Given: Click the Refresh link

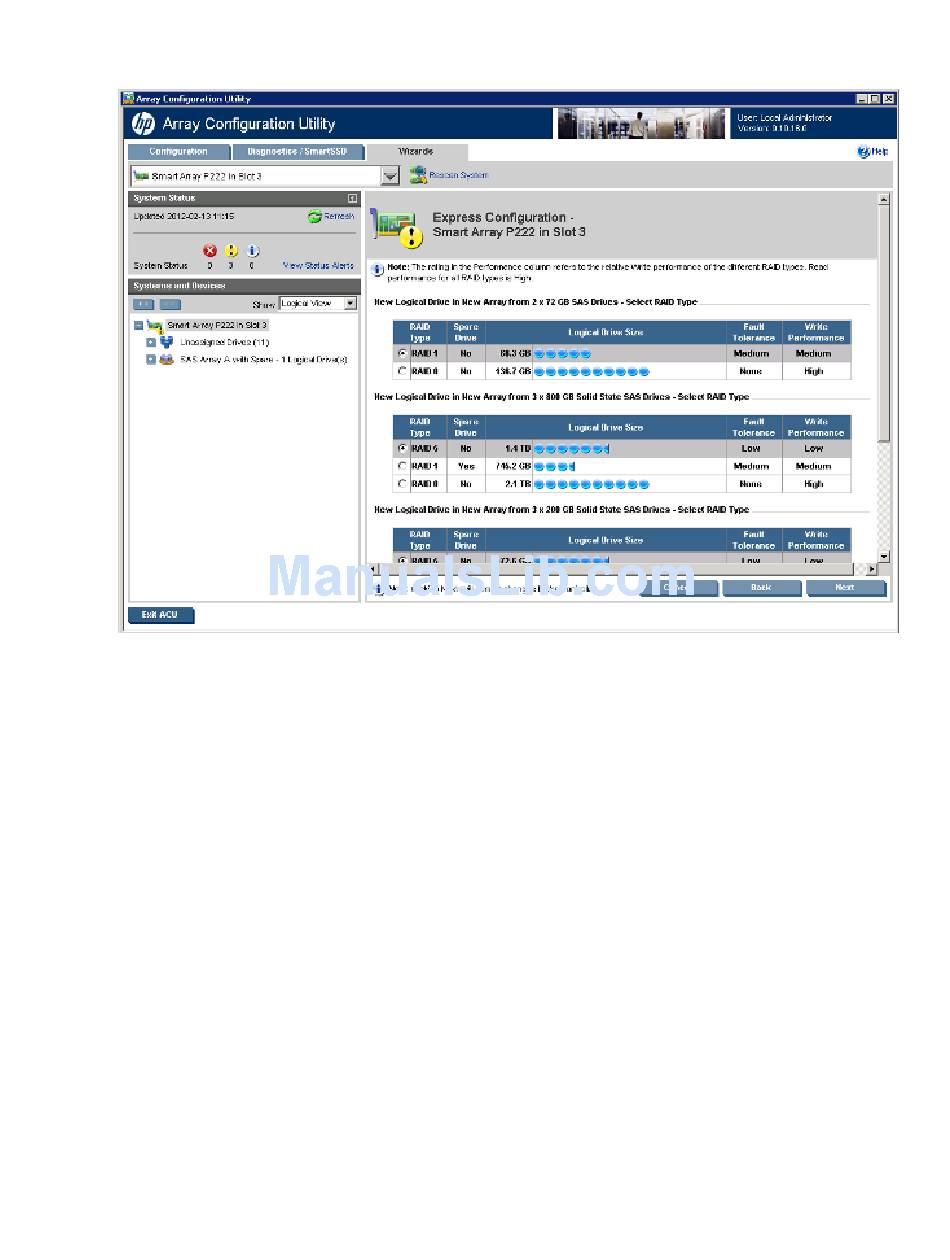Looking at the screenshot, I should [338, 216].
